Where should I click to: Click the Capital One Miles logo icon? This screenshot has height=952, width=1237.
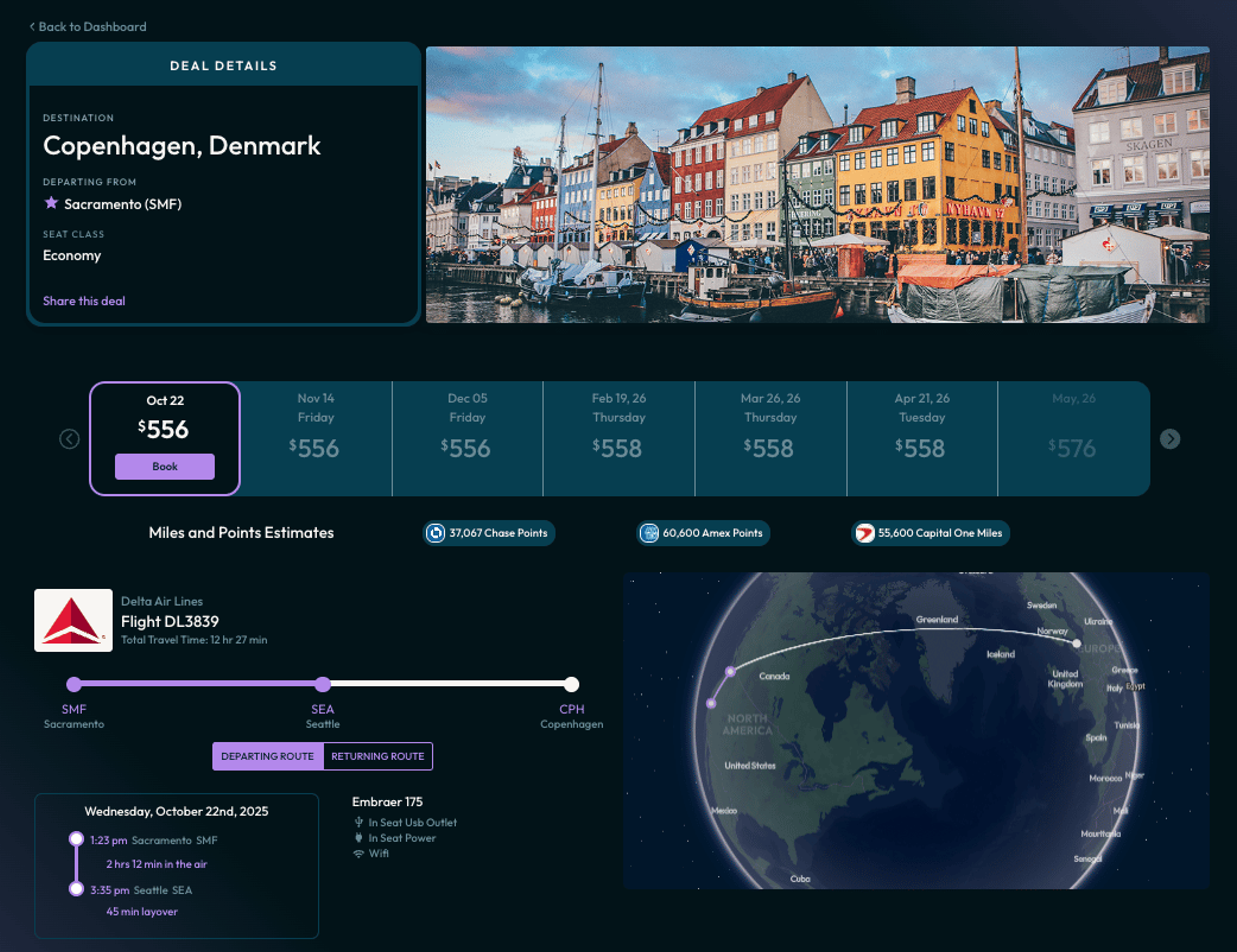(865, 533)
